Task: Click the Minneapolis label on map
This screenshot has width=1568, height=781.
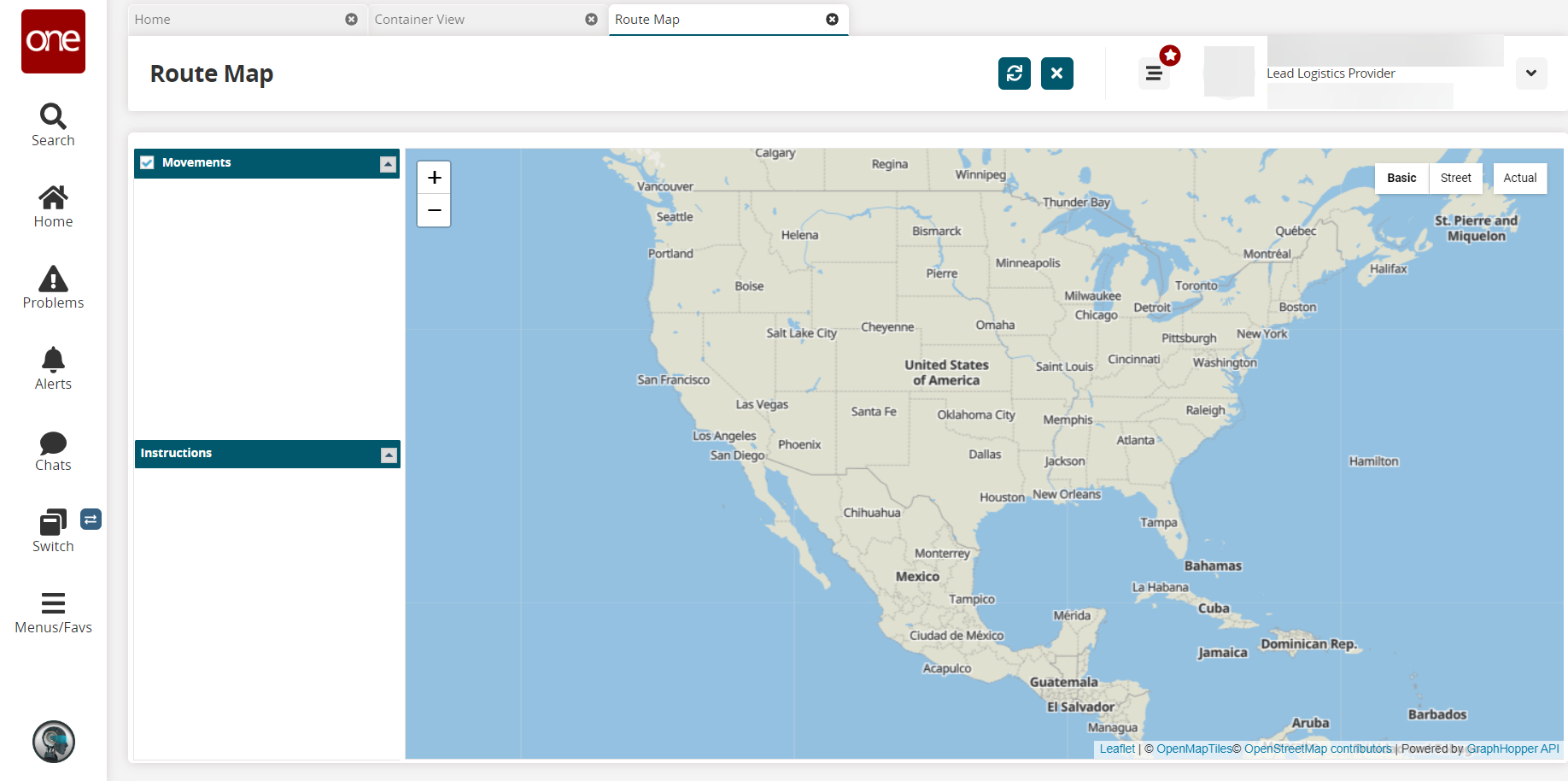Action: click(1027, 263)
